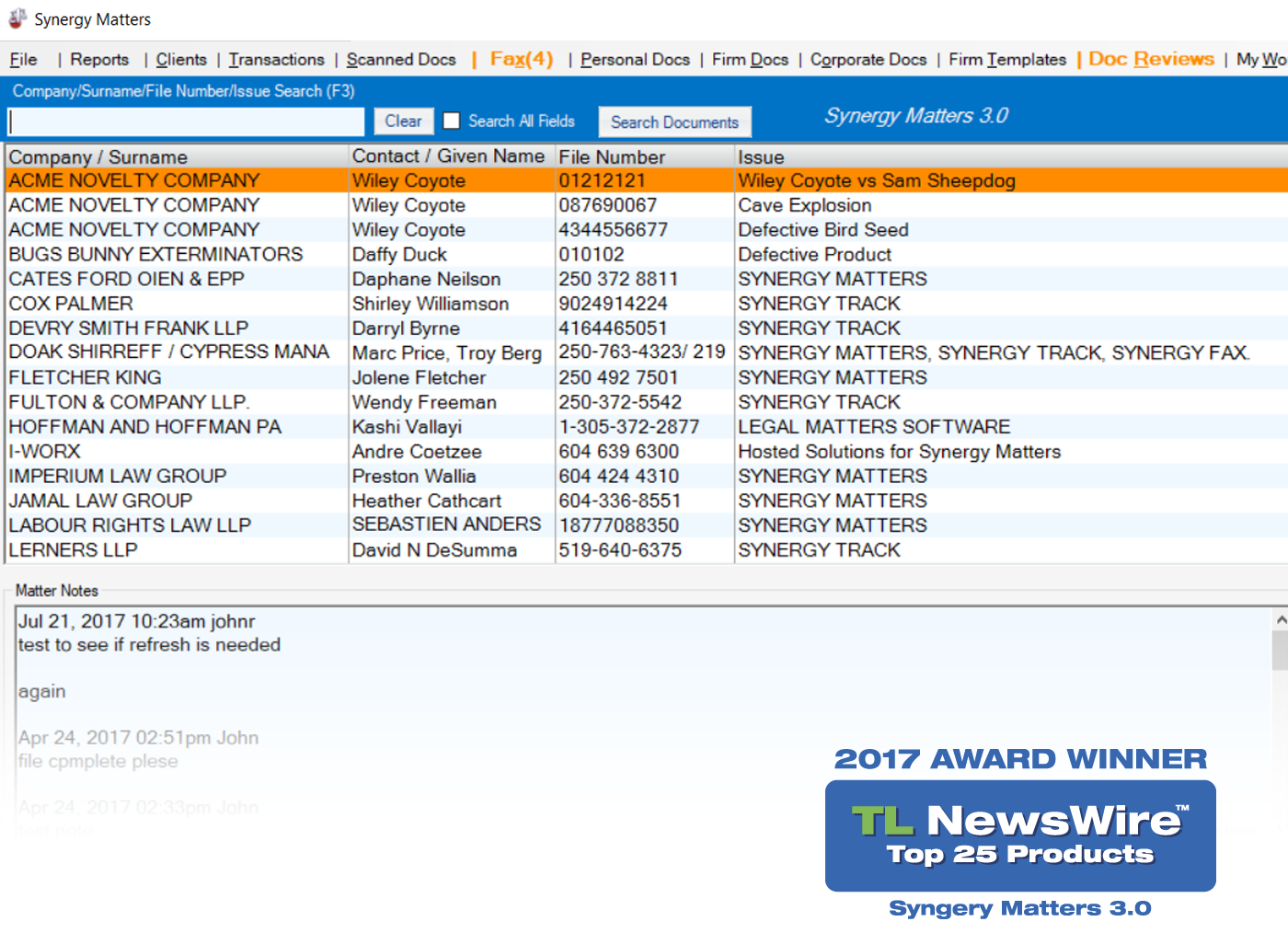Open the Transactions menu
The height and width of the screenshot is (933, 1288).
(x=277, y=60)
